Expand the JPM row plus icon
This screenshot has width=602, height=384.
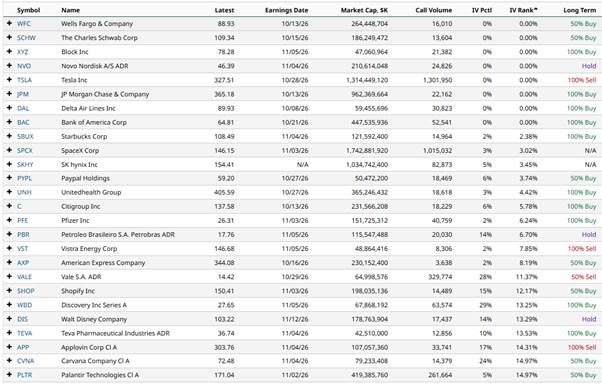click(x=9, y=94)
